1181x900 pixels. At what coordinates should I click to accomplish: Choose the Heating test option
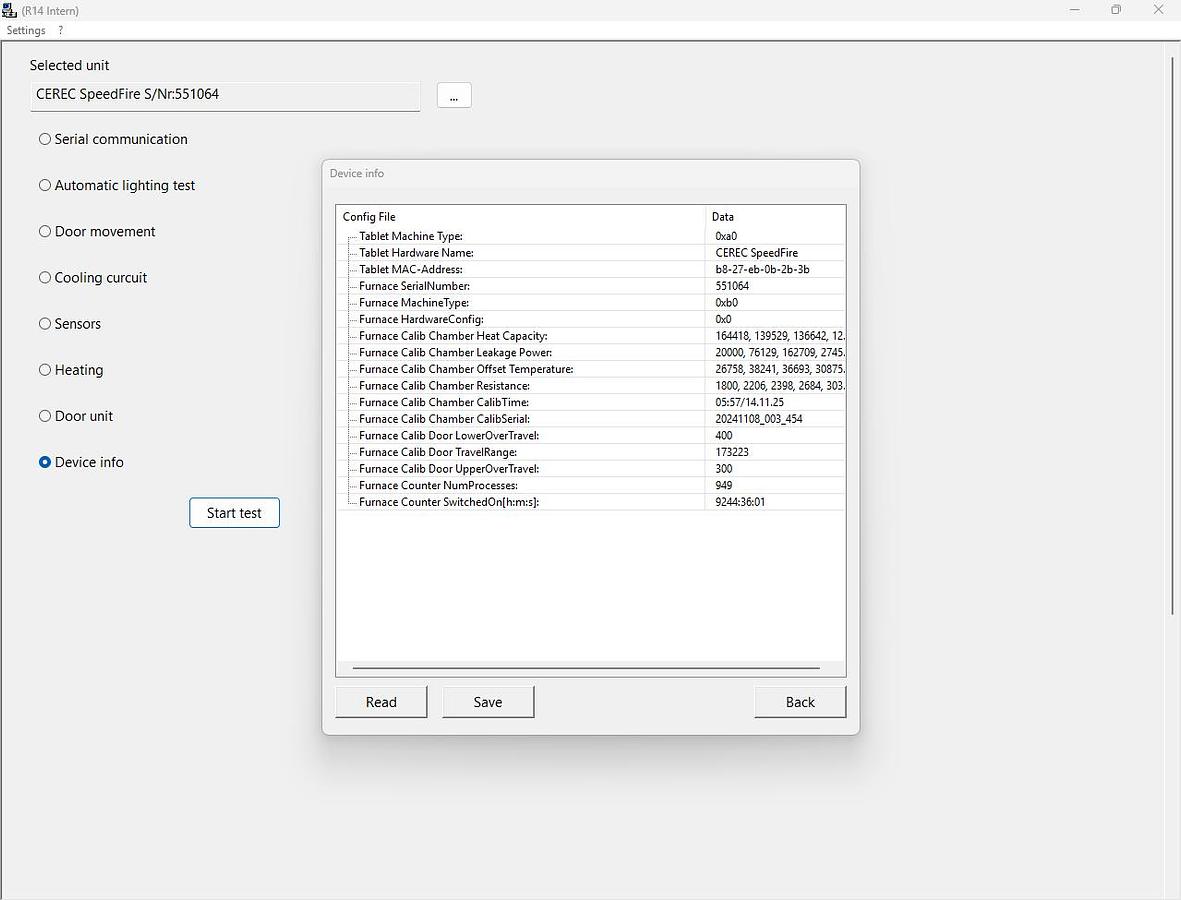pos(45,369)
